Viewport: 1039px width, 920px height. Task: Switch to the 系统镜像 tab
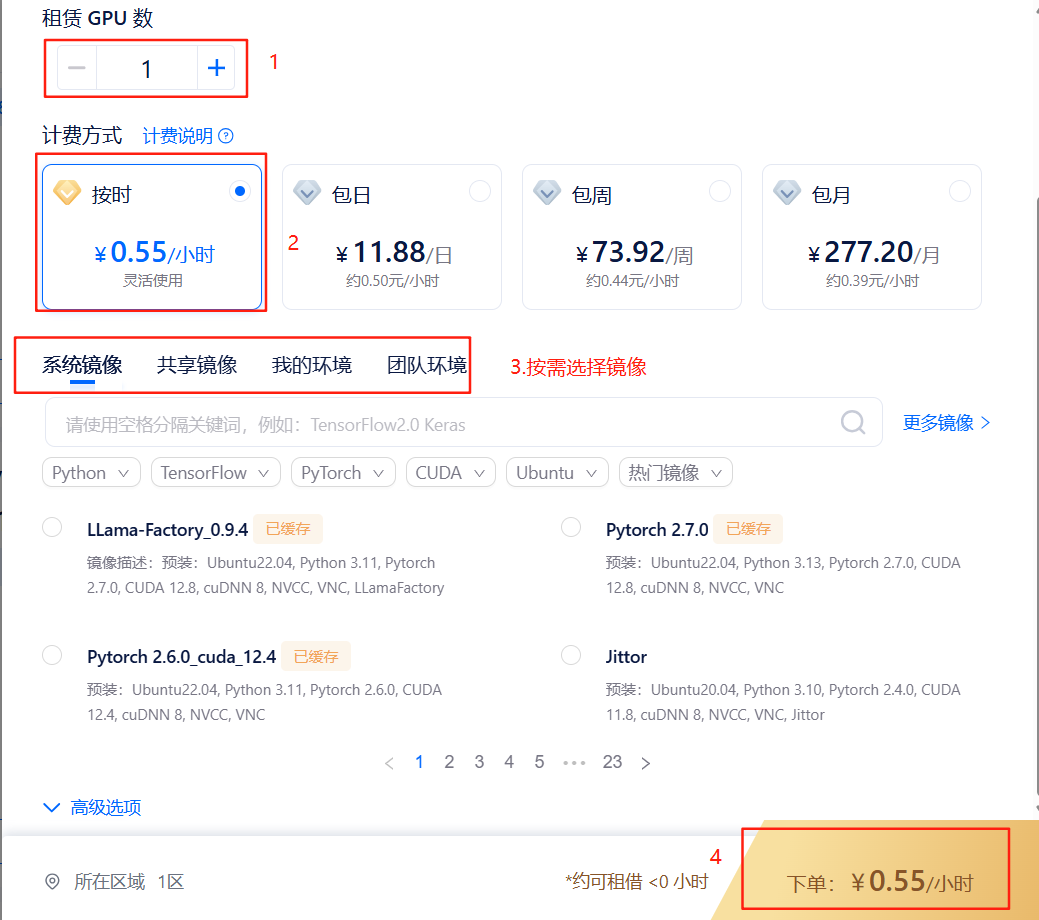(82, 365)
